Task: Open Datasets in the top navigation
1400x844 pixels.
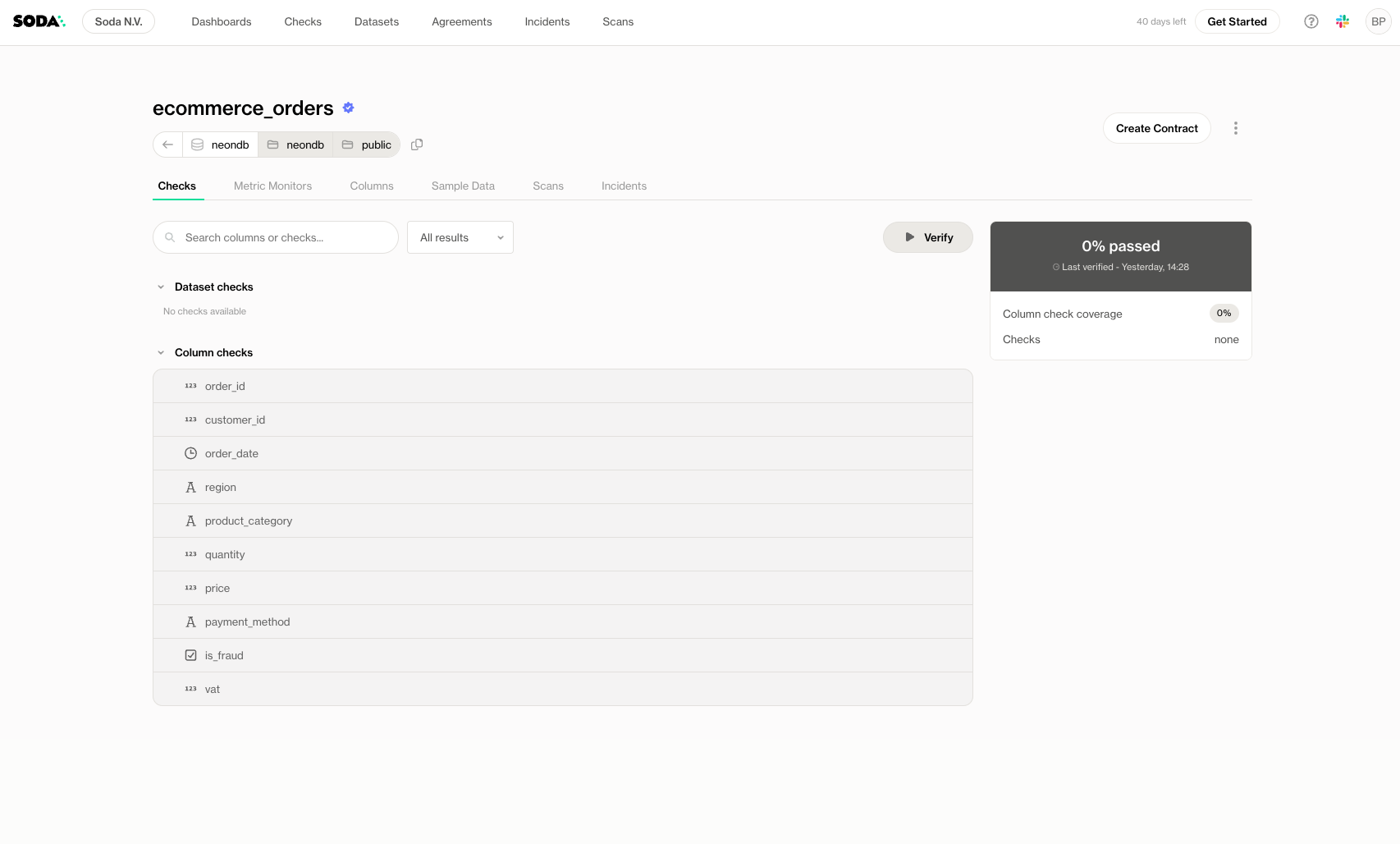Action: [x=377, y=21]
